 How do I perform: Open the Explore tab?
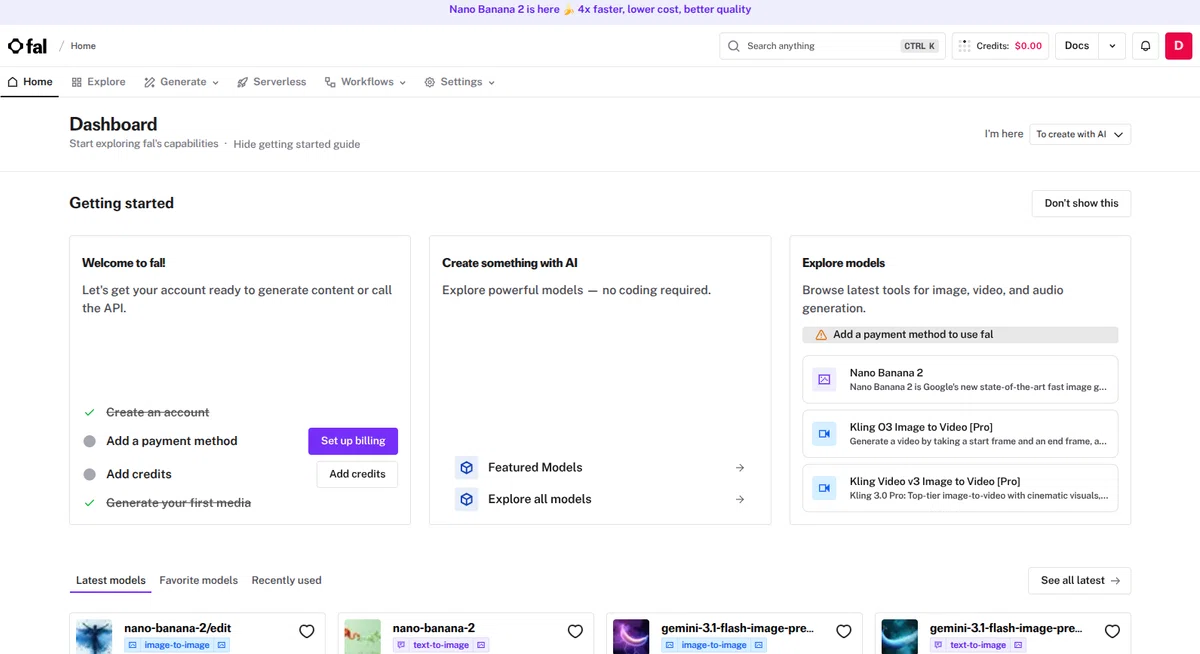pos(99,82)
